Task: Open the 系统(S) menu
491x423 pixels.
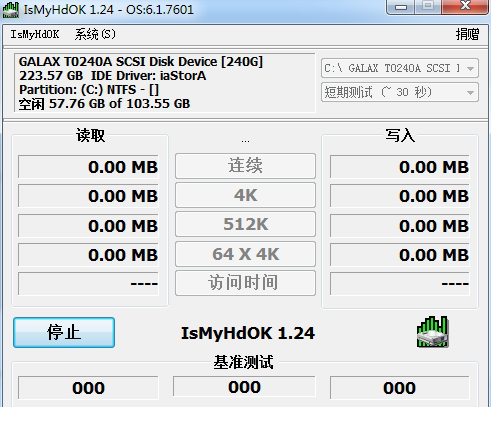Action: click(x=95, y=34)
